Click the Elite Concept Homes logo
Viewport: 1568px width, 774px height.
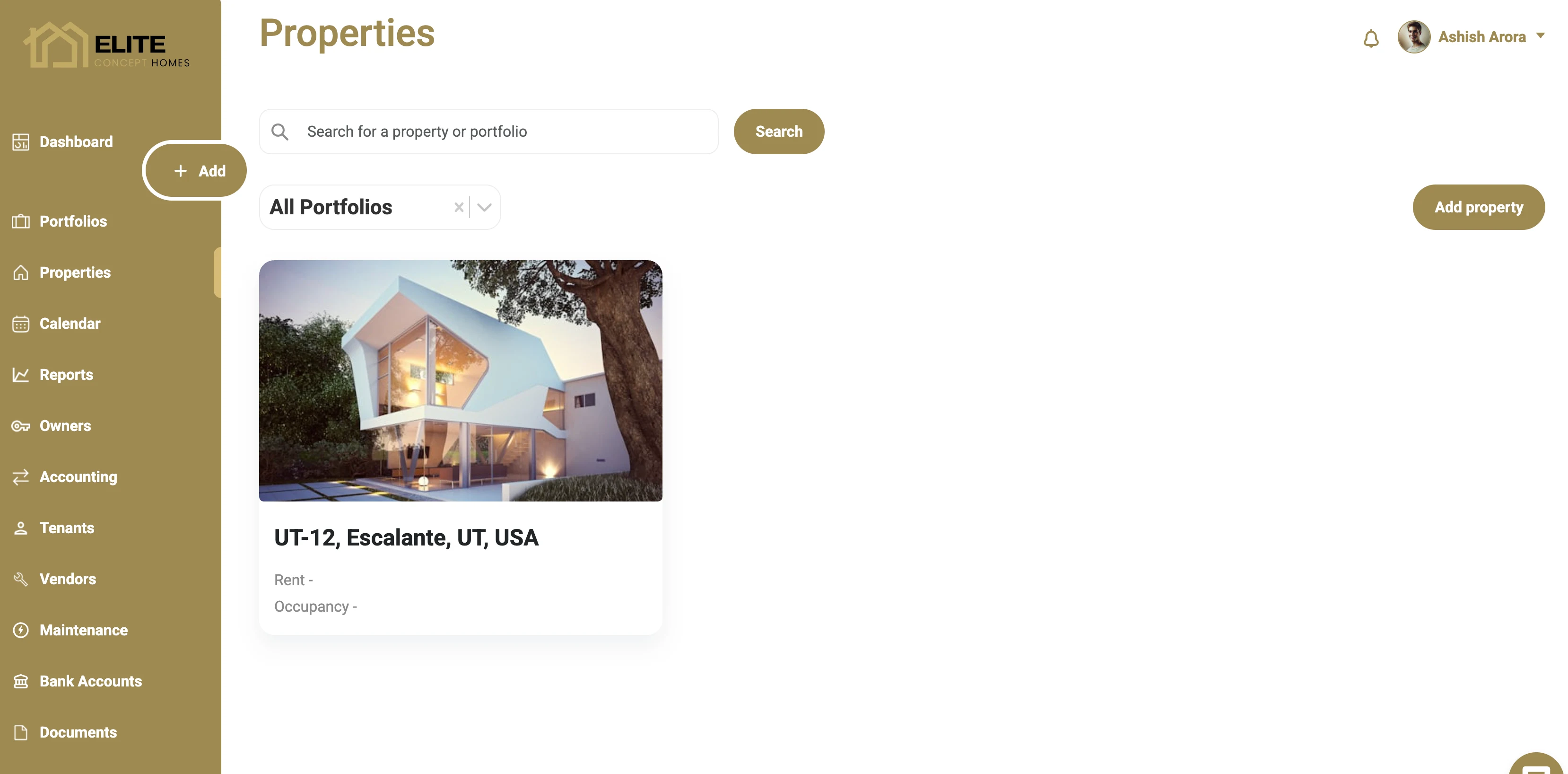106,45
